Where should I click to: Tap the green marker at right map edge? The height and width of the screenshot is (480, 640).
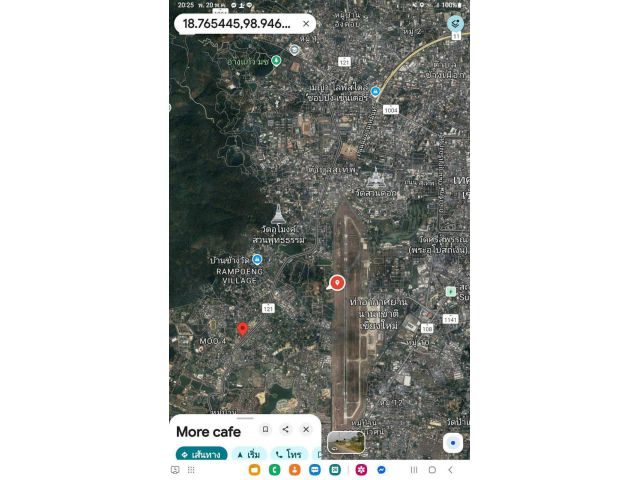coord(451,291)
